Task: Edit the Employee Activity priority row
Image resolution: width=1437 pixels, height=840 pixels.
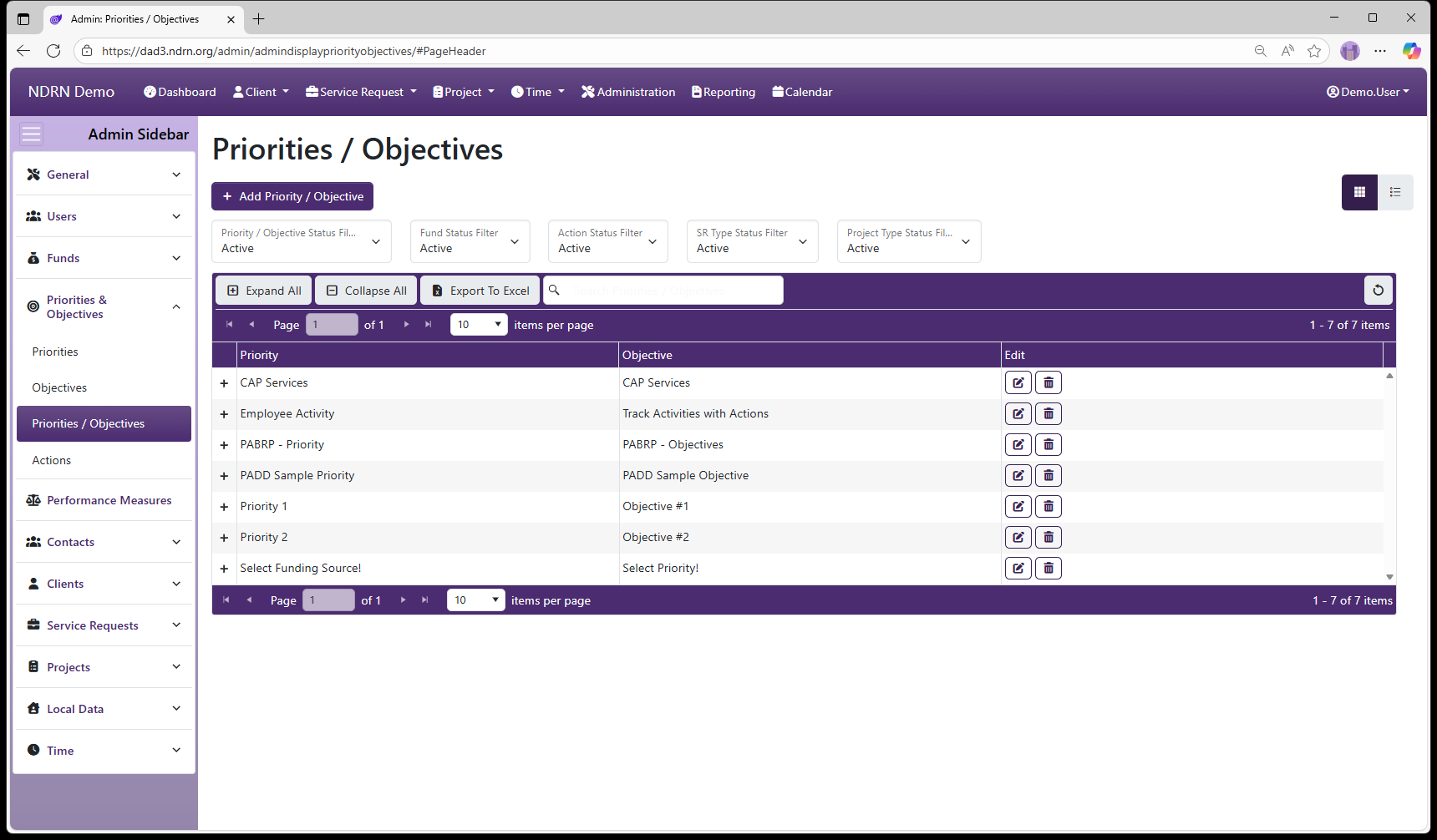Action: point(1018,414)
